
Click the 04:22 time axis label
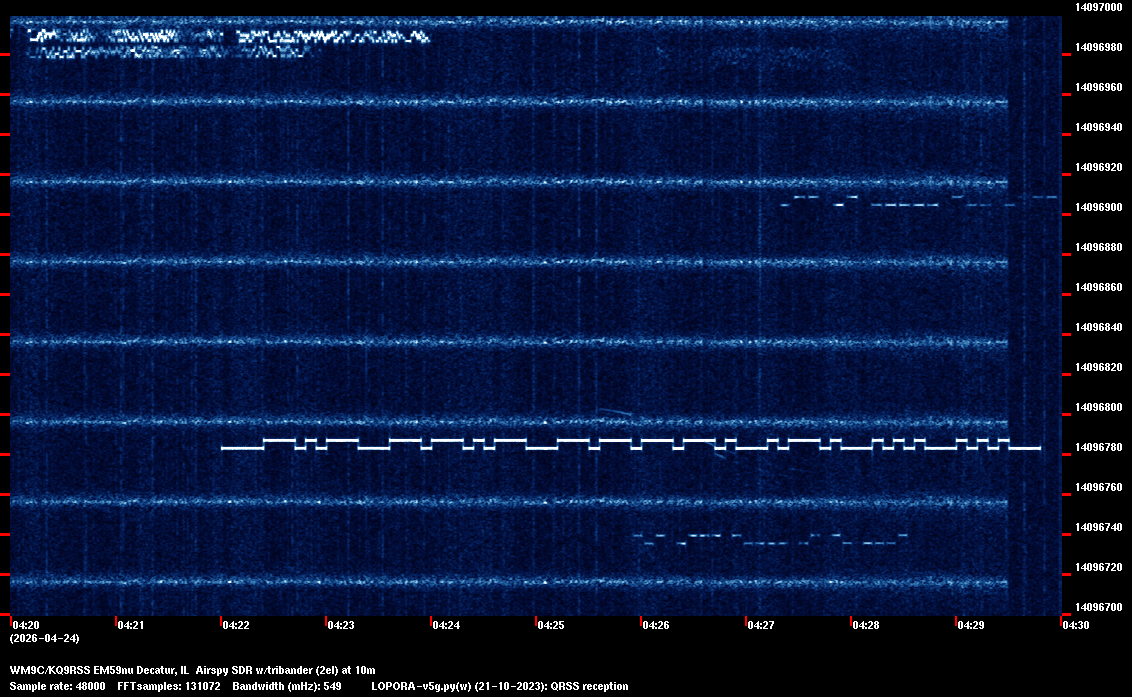tap(235, 626)
